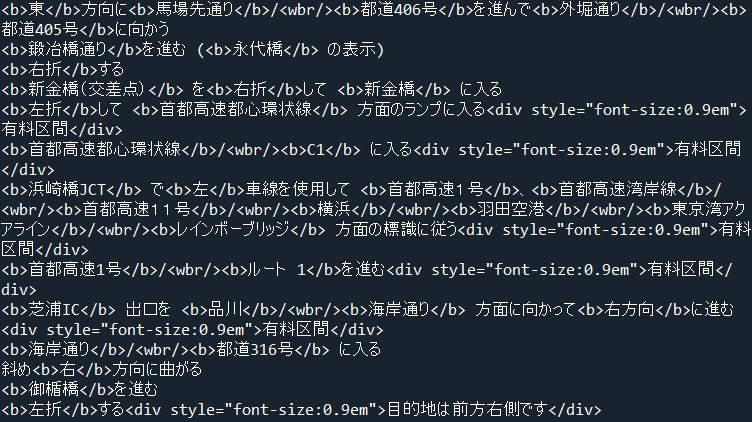Place cursor on 芝浦IC text
Viewport: 752px width, 422px height.
[57, 310]
